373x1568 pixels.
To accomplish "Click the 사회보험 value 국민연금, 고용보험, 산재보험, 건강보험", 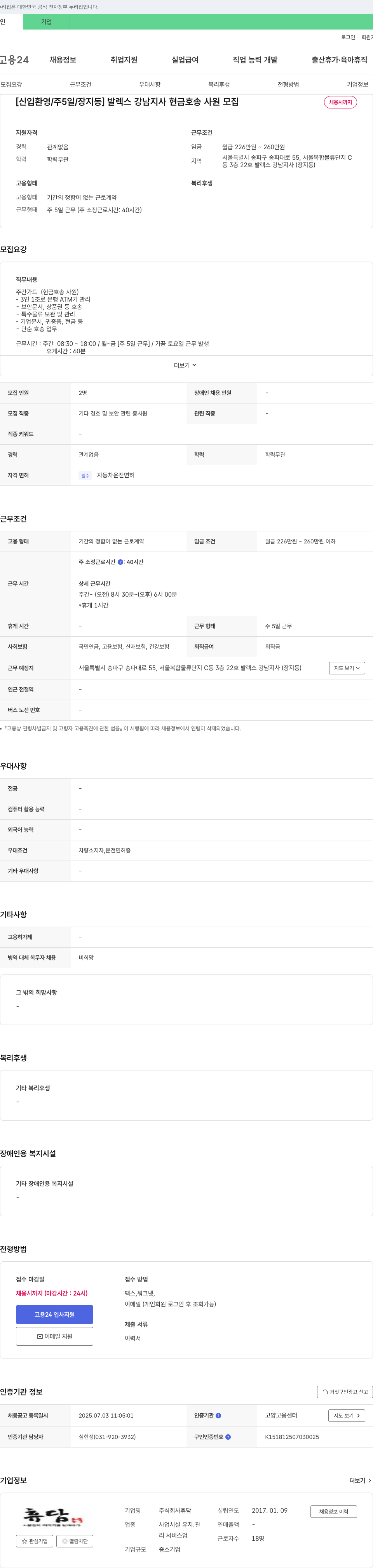I will (124, 646).
